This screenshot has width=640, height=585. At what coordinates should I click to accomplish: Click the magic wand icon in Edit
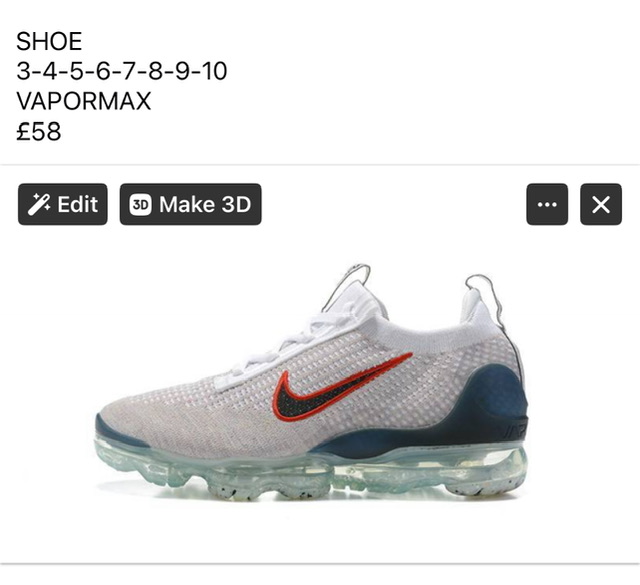coord(39,204)
